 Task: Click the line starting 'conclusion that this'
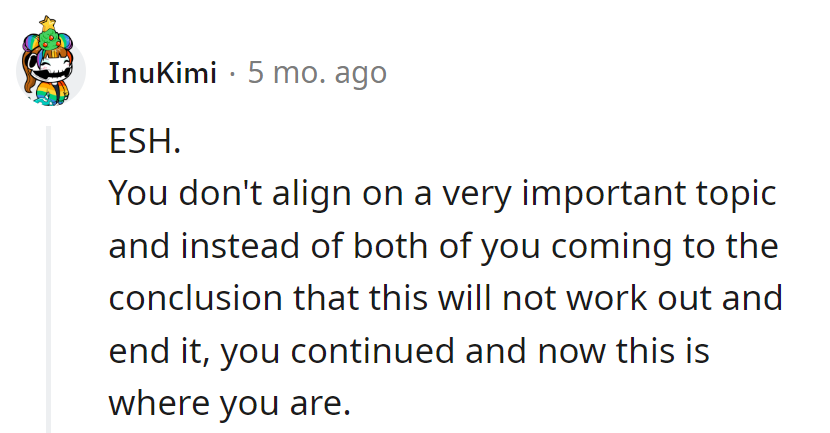coord(446,298)
